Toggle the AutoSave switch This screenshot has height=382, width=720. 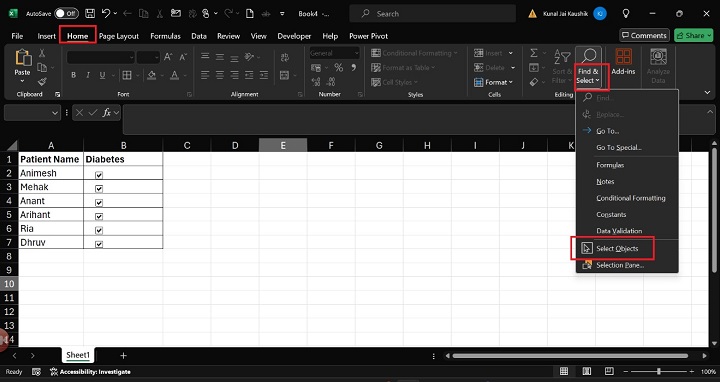(x=66, y=13)
